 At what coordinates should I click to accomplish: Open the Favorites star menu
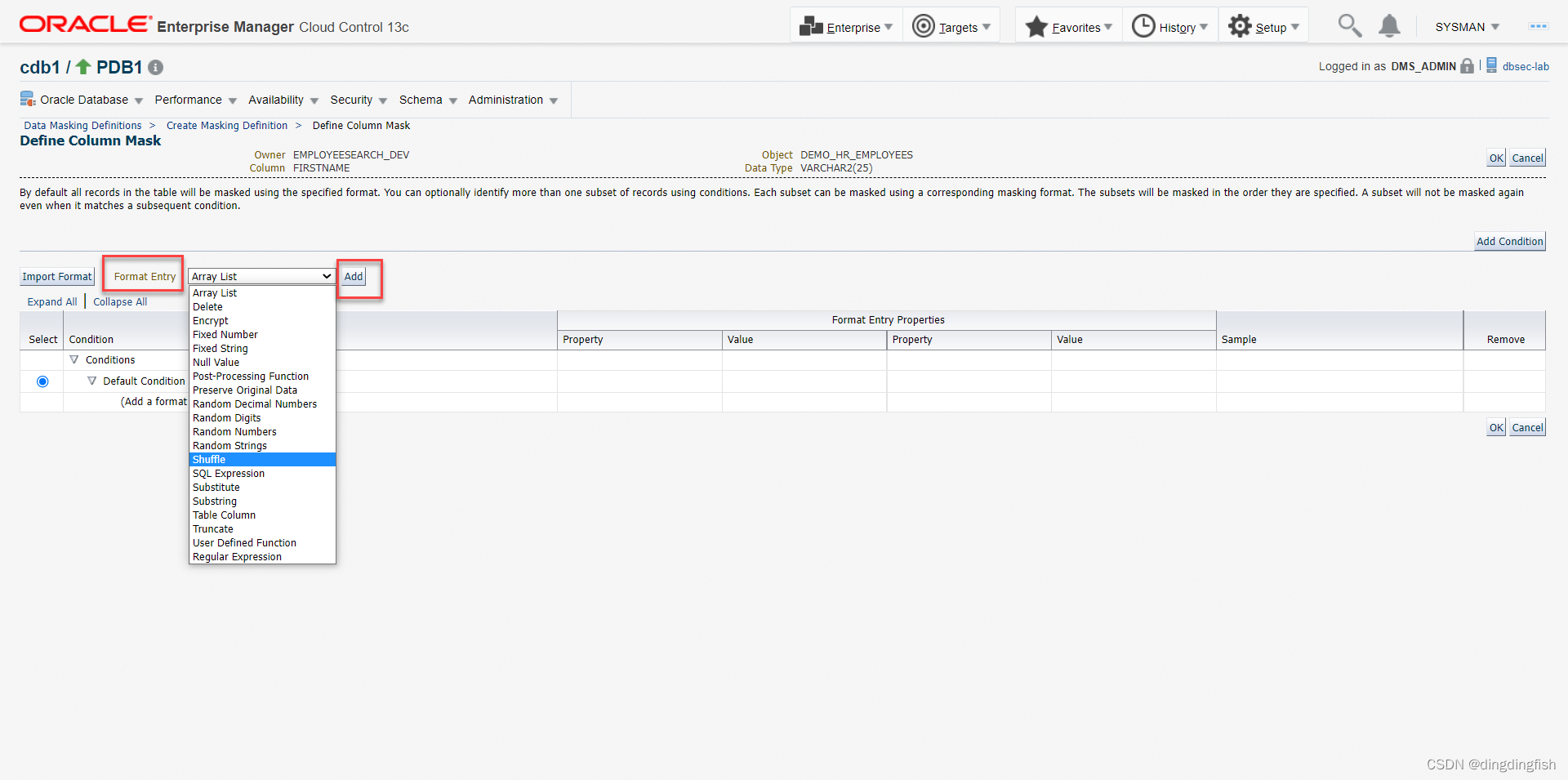tap(1036, 26)
